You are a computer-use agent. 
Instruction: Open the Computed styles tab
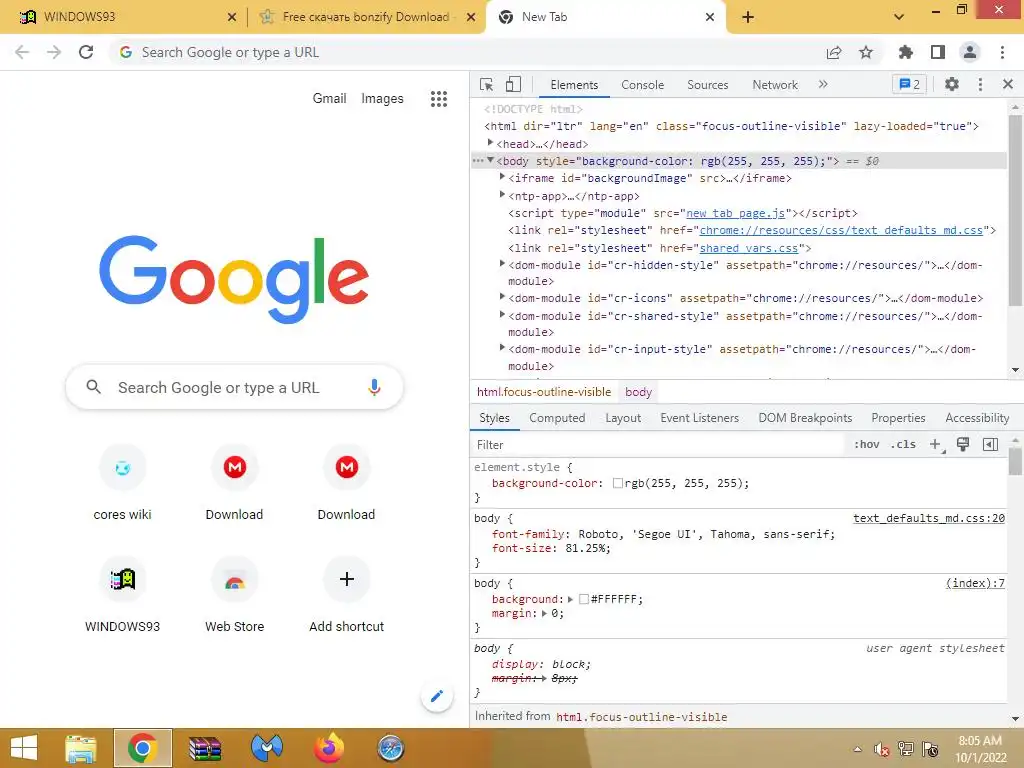click(x=557, y=418)
